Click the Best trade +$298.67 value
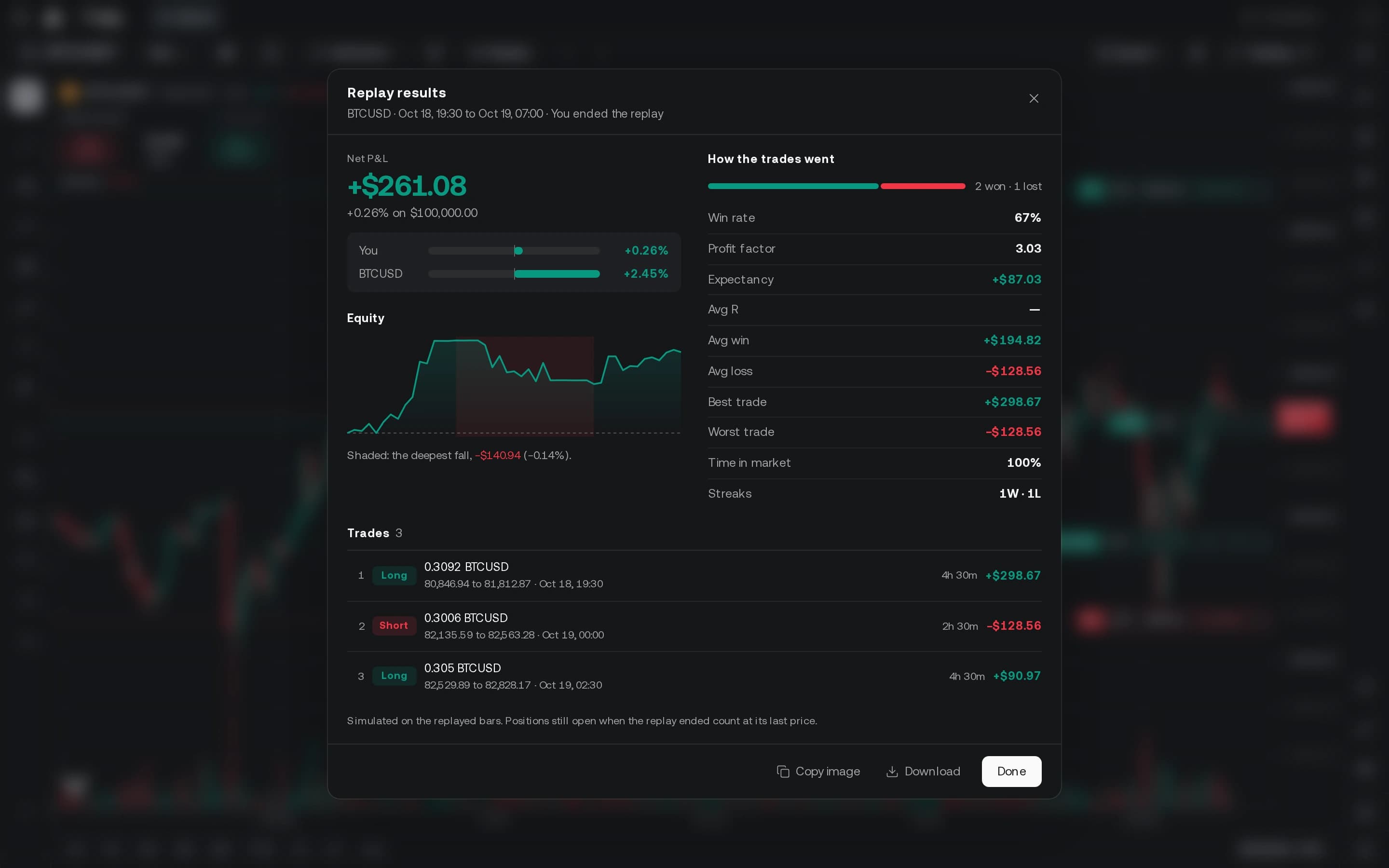This screenshot has height=868, width=1389. click(x=1012, y=402)
